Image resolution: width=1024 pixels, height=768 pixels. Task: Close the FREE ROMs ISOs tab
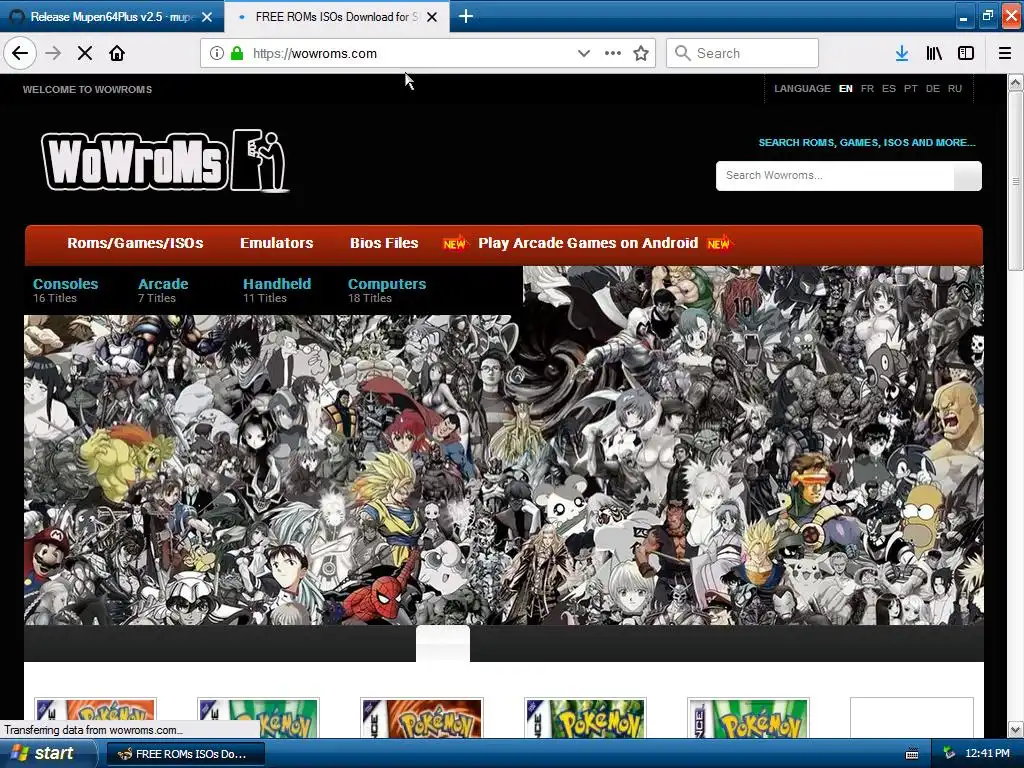click(432, 17)
